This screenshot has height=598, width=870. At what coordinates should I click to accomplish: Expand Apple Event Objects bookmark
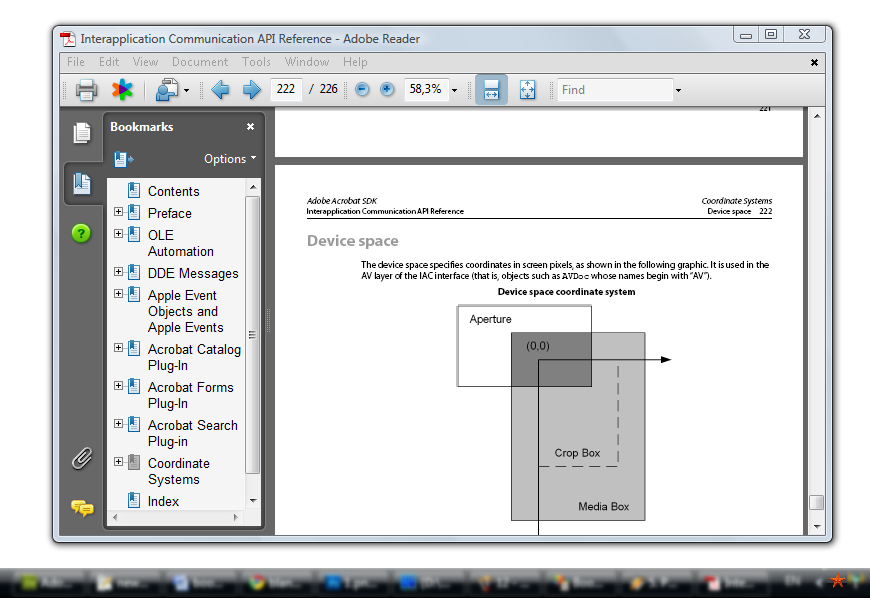tap(118, 293)
